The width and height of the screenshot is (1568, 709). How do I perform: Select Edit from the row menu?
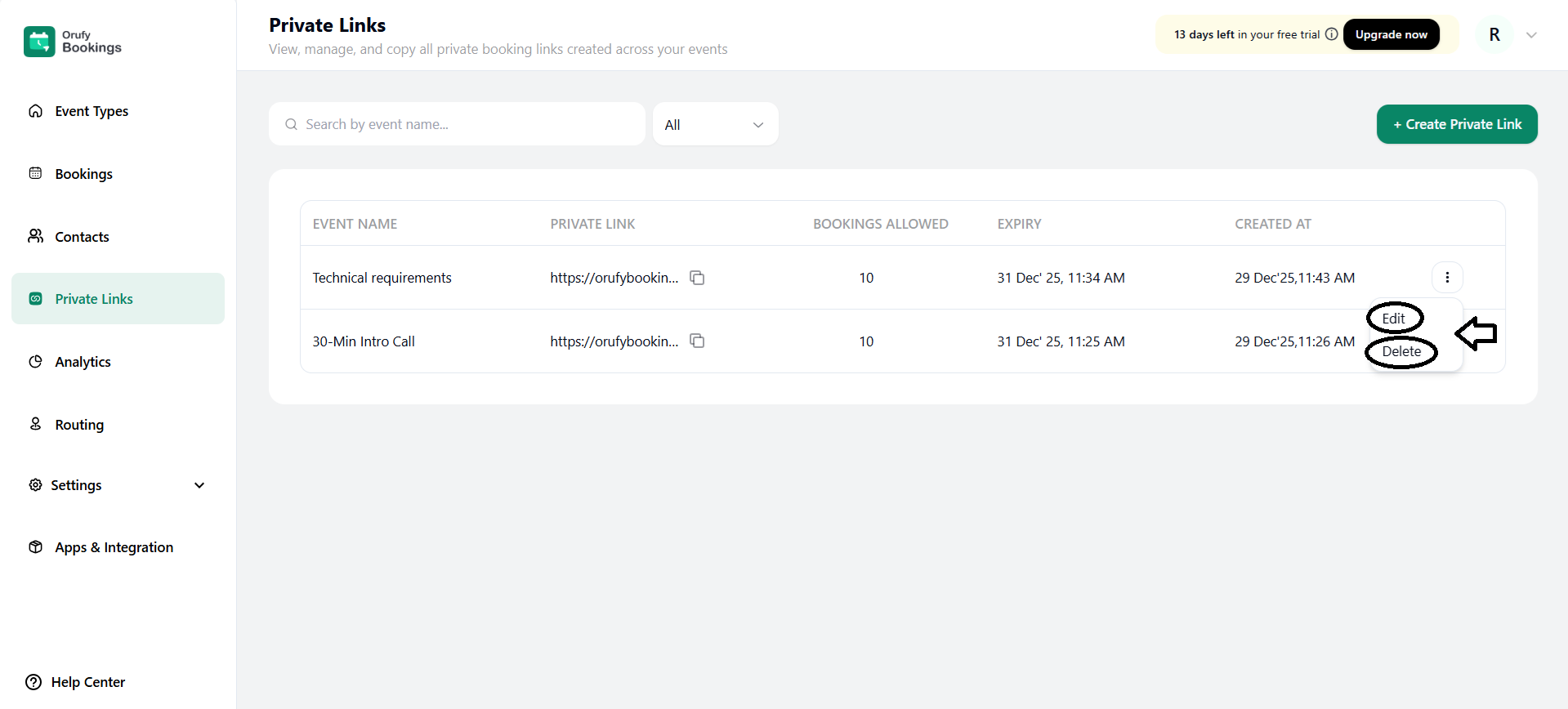click(1393, 319)
